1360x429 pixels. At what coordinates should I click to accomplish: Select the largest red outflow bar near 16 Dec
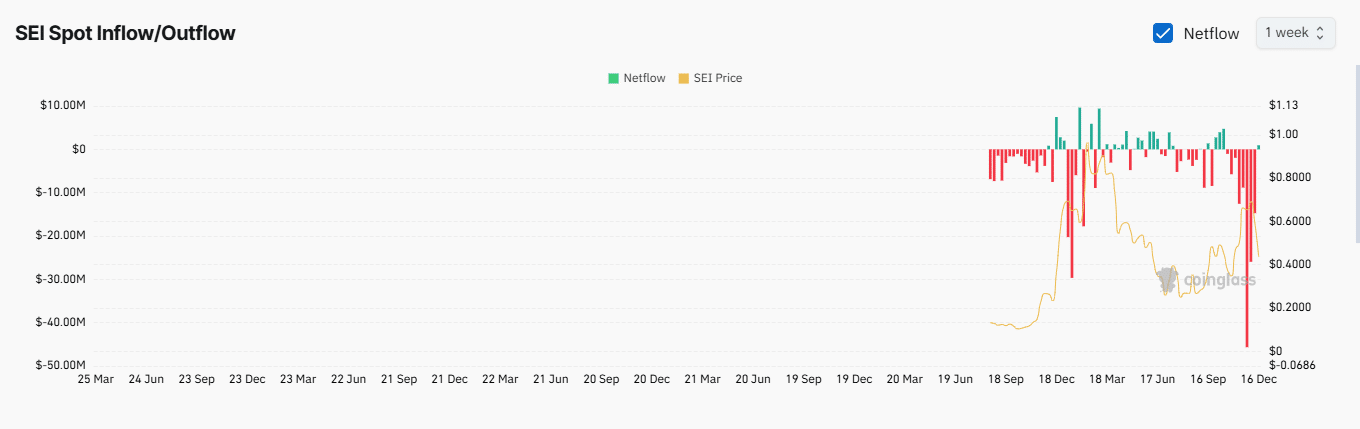[x=1247, y=248]
